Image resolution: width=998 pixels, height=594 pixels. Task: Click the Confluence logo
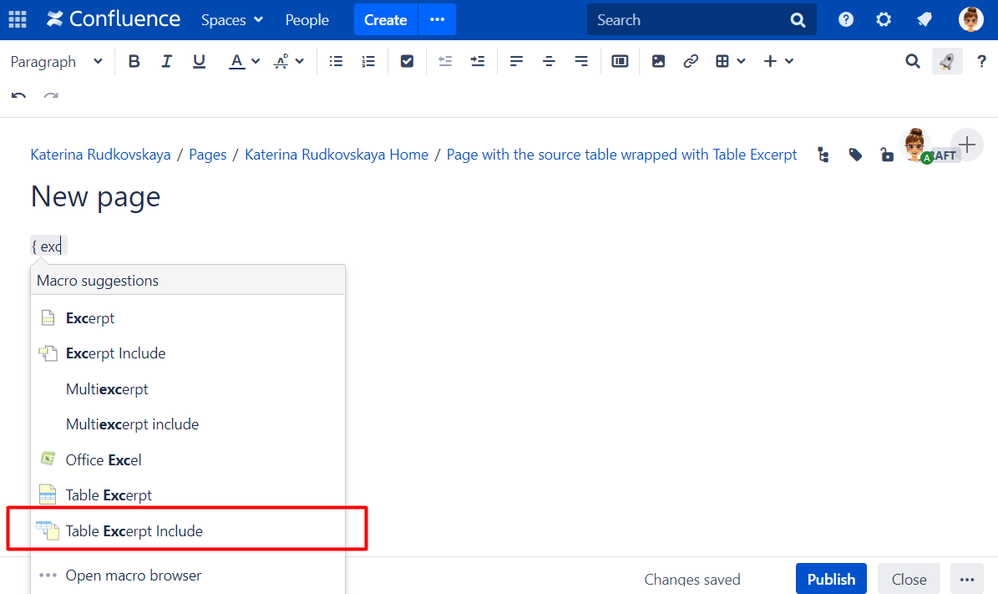113,19
